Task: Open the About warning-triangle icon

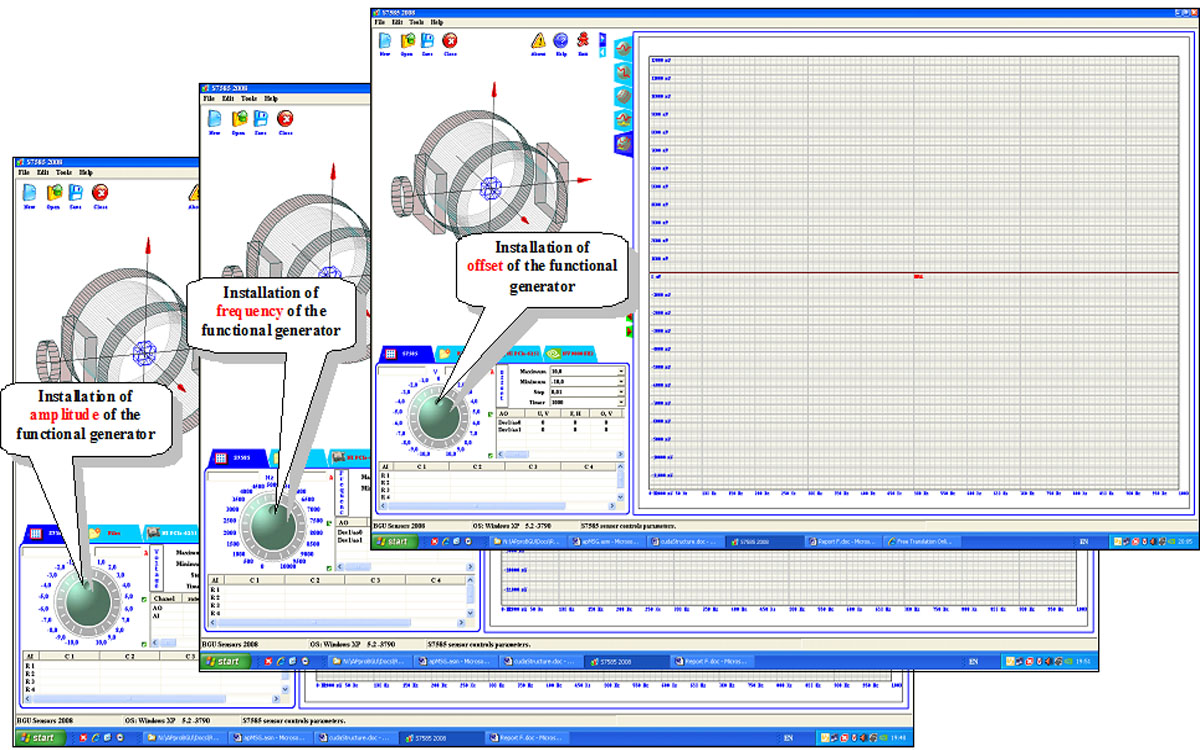Action: click(x=538, y=41)
